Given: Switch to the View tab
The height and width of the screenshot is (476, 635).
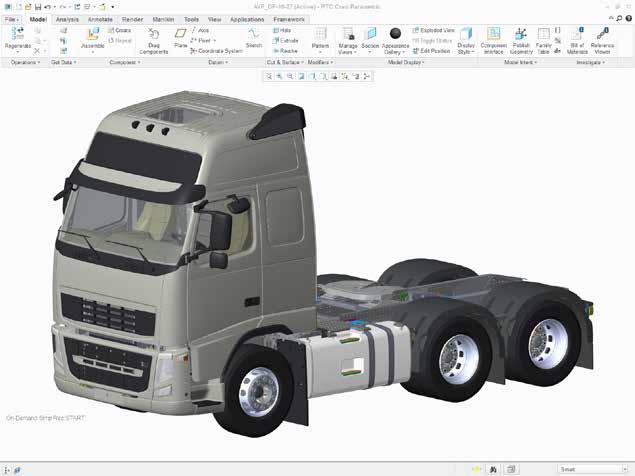Looking at the screenshot, I should click(x=214, y=19).
